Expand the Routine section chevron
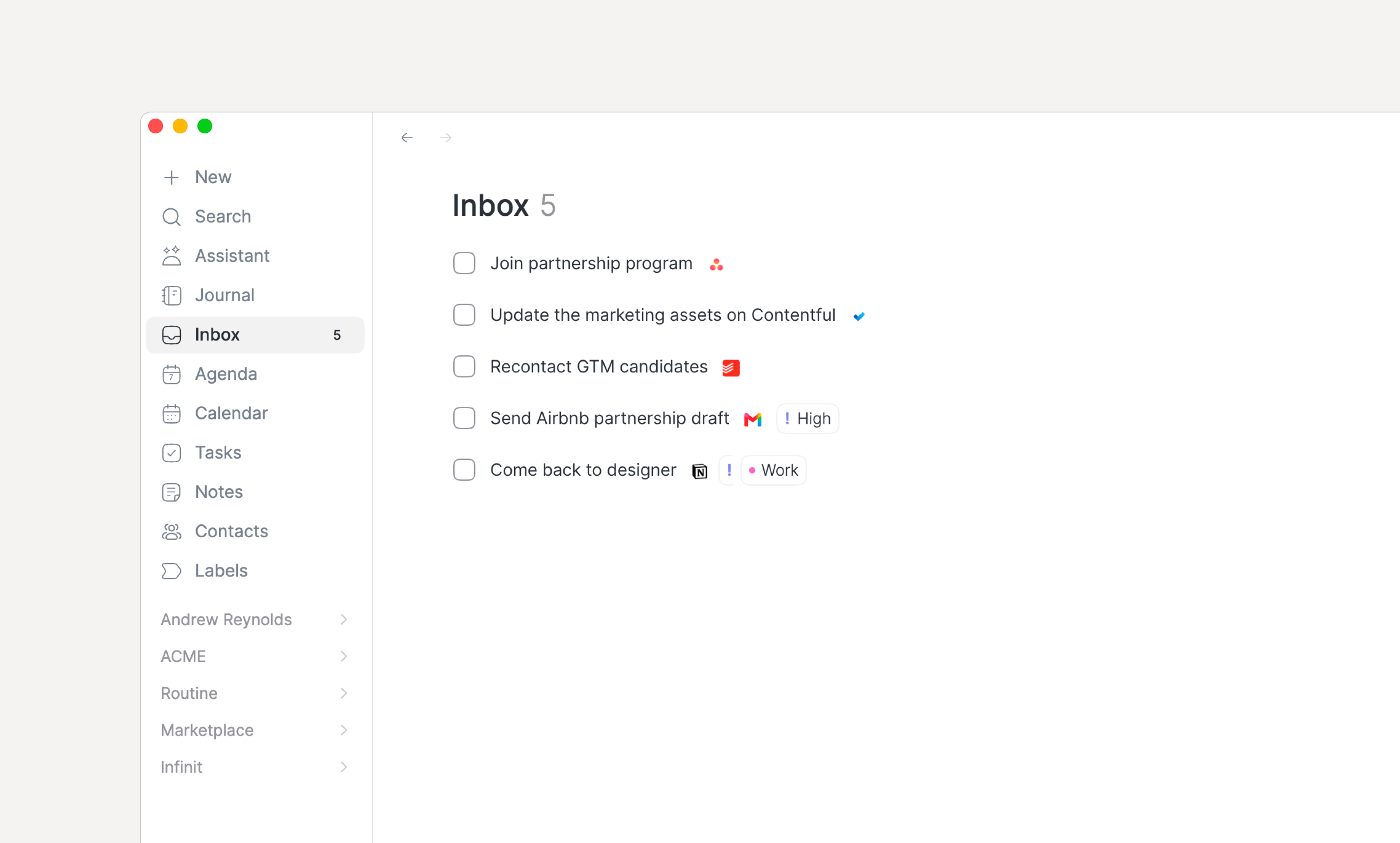Viewport: 1400px width, 843px height. 344,693
